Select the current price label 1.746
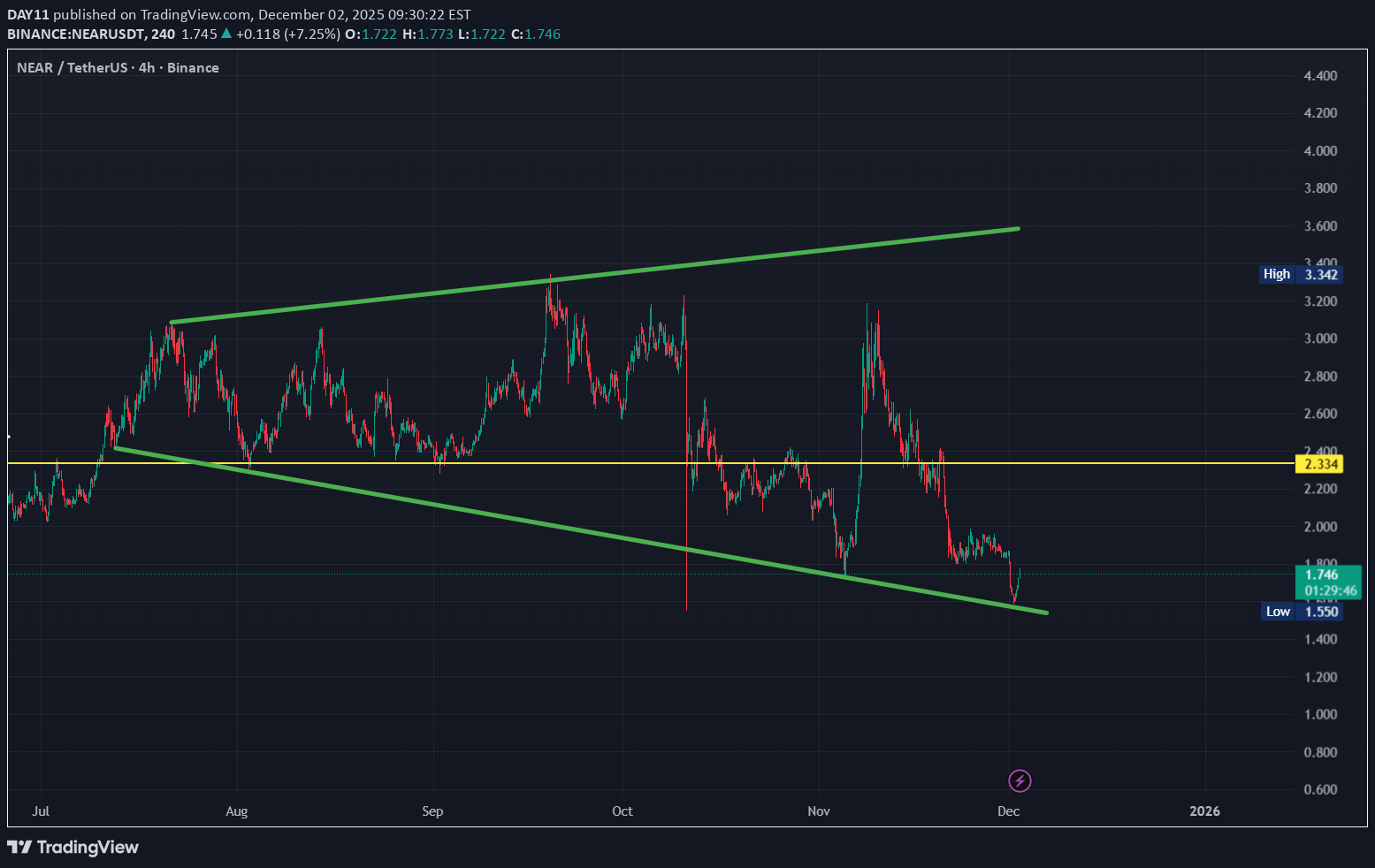Image resolution: width=1375 pixels, height=868 pixels. coord(1322,575)
